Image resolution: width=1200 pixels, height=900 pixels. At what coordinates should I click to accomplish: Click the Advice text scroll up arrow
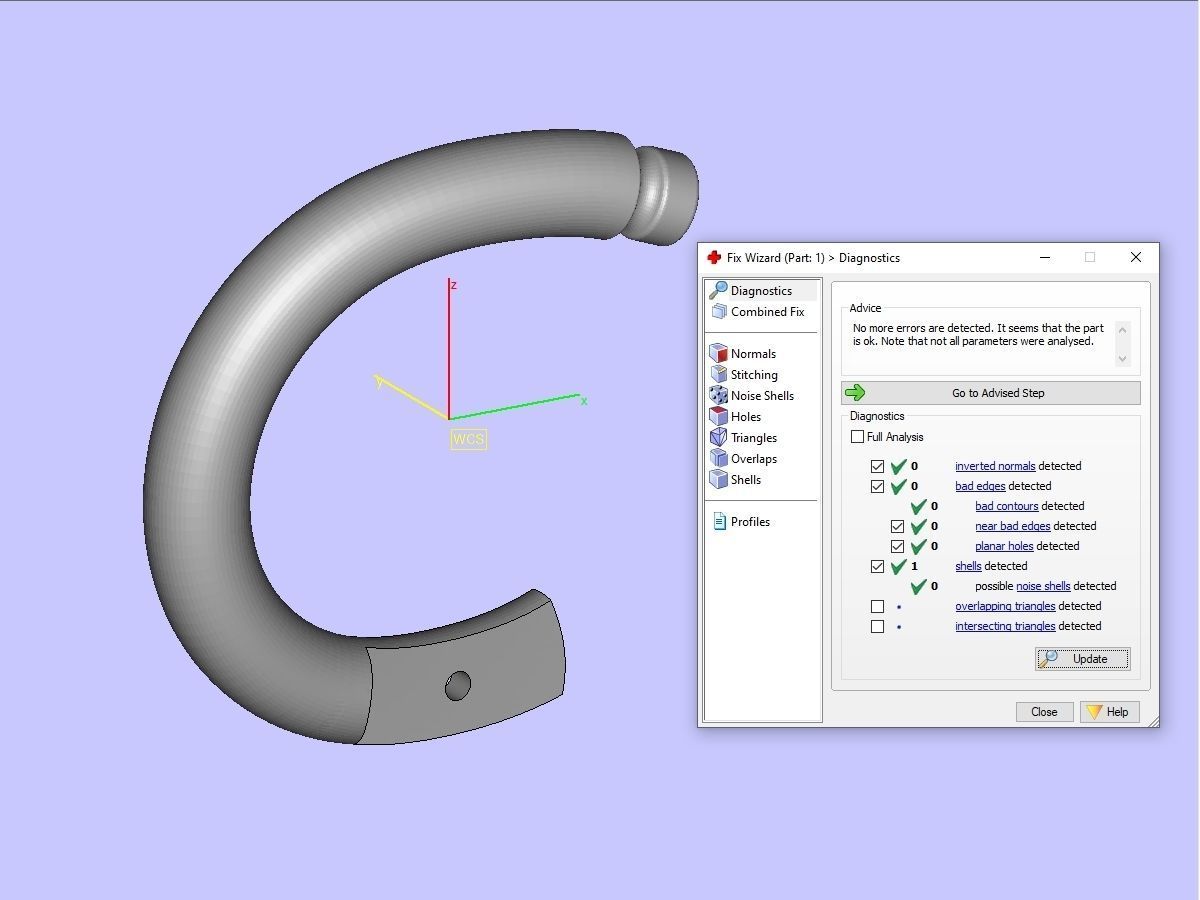(1122, 328)
